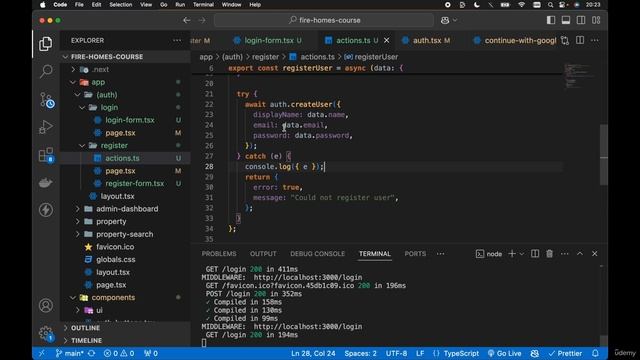
Task: Open the Search view in activity bar
Action: (46, 71)
